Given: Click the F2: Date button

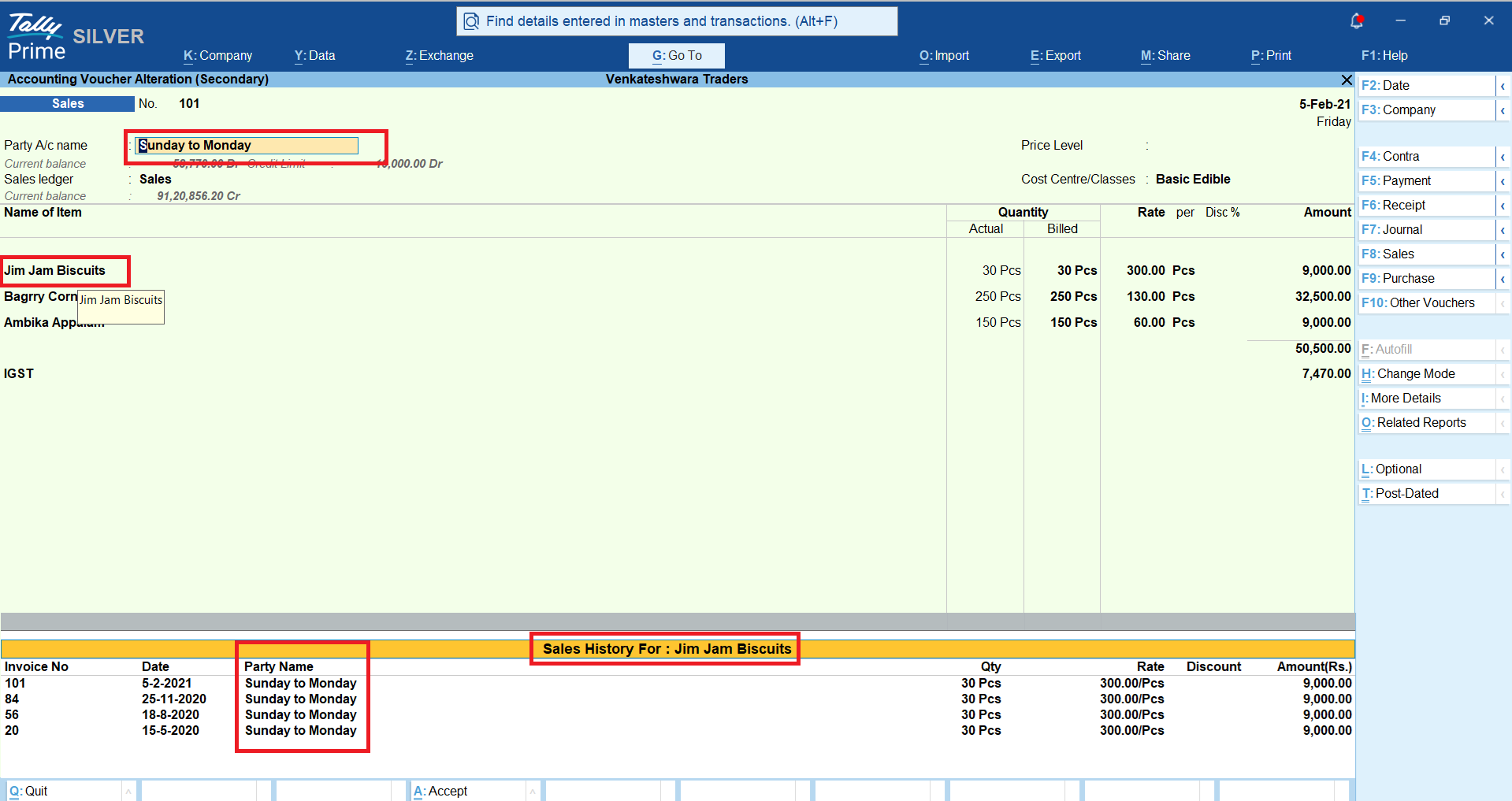Looking at the screenshot, I should 1427,86.
